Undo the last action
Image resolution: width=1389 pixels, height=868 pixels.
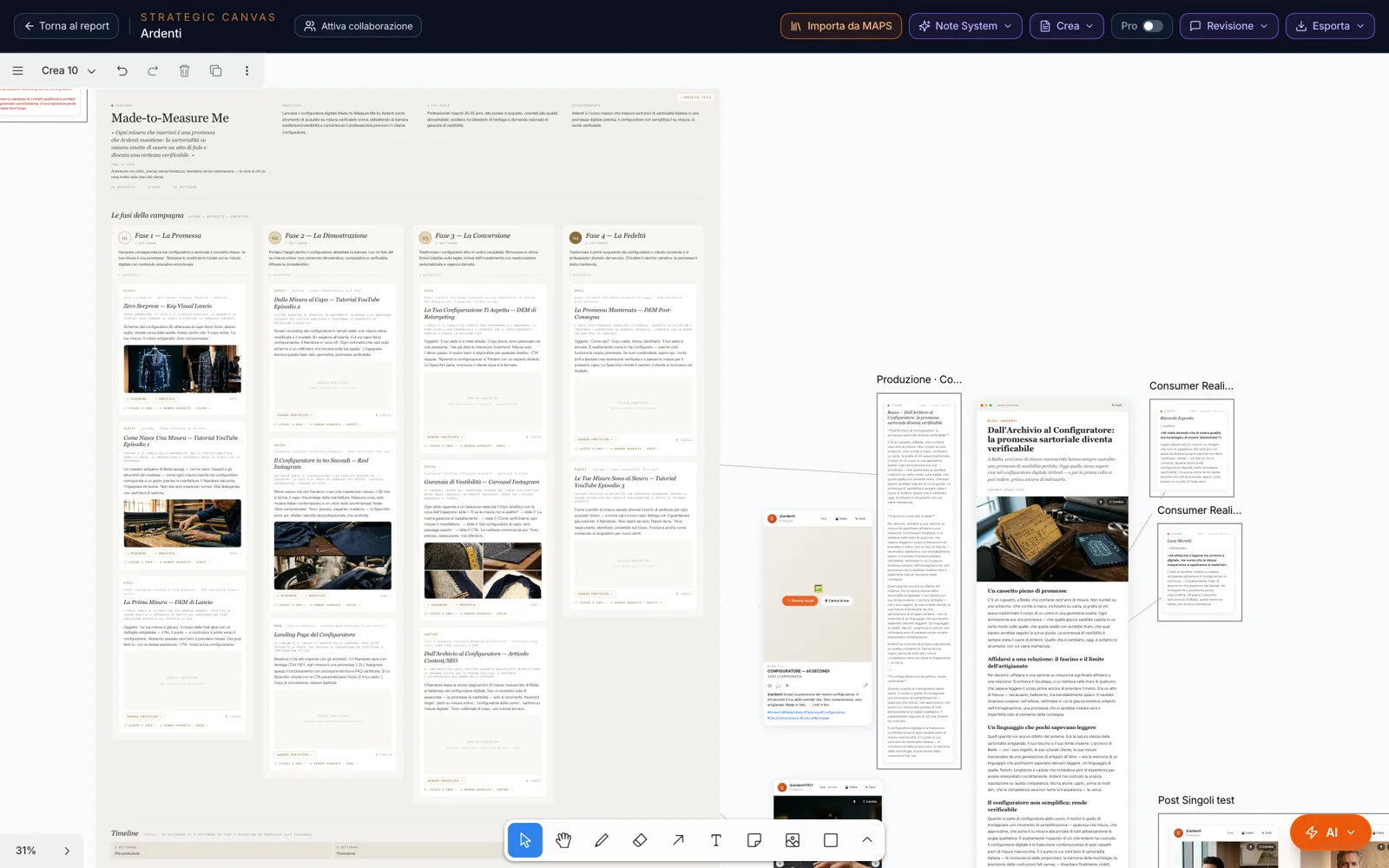122,71
